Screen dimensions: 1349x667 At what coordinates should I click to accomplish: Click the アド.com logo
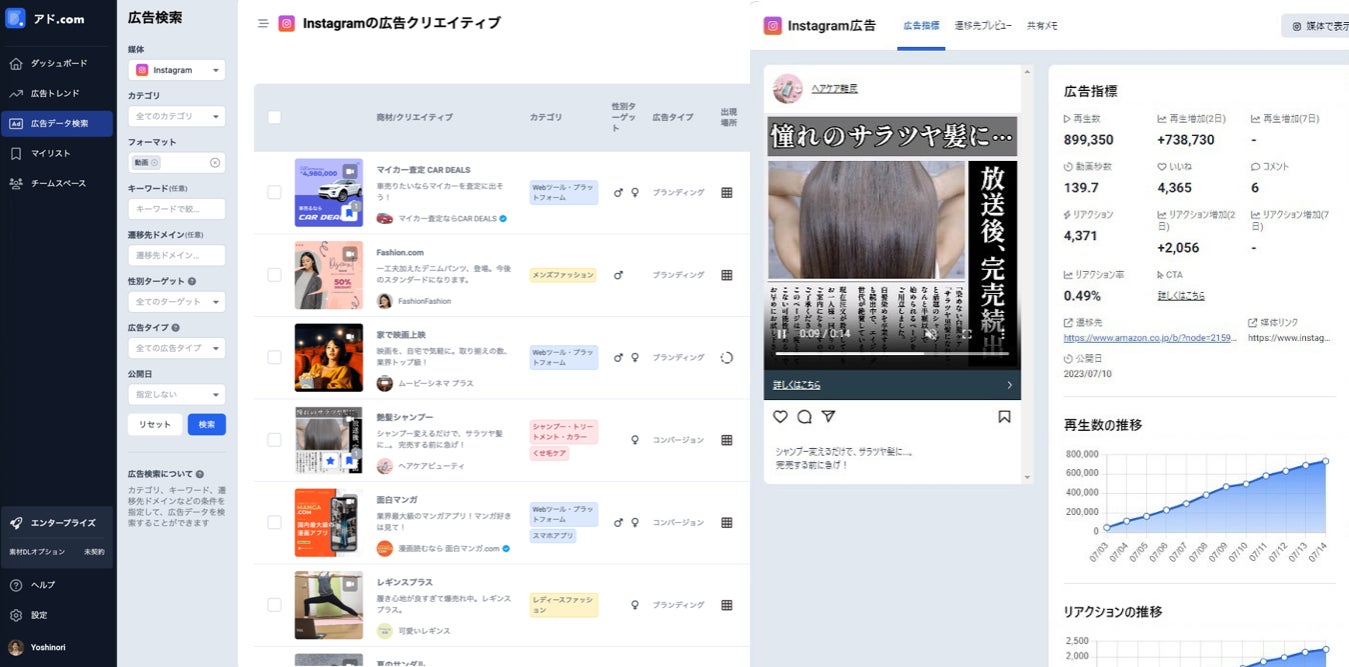click(45, 19)
